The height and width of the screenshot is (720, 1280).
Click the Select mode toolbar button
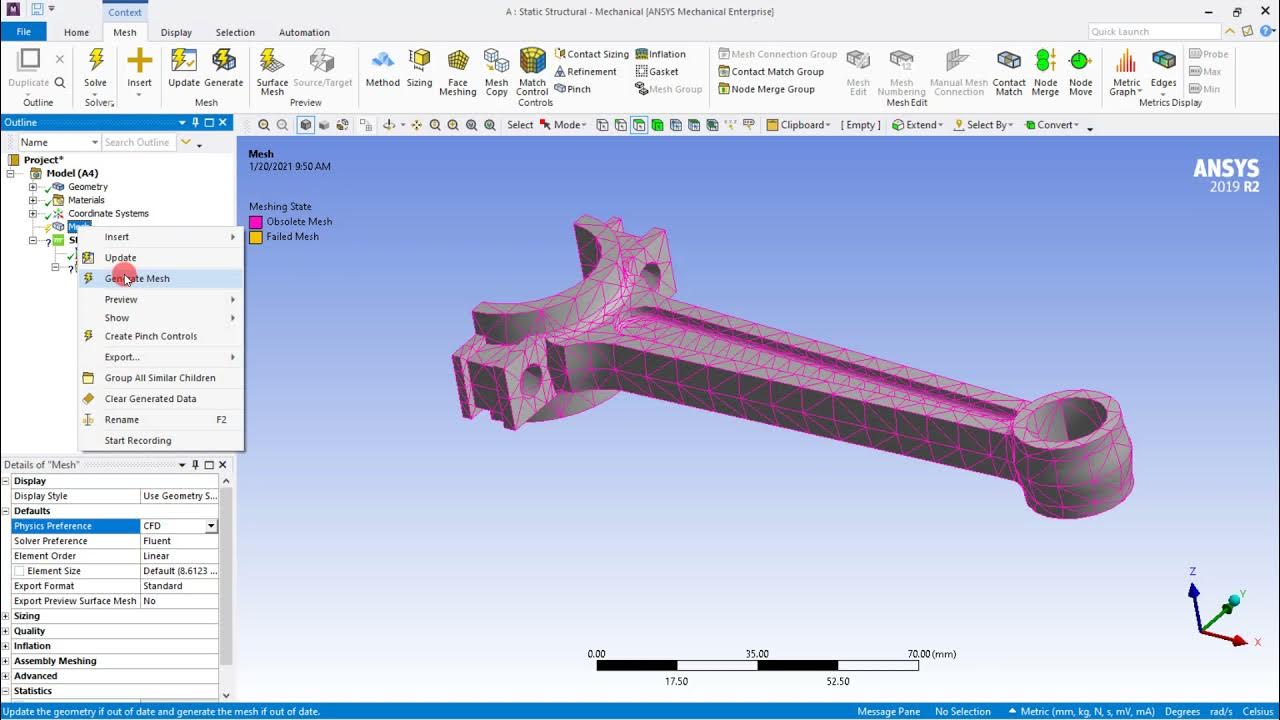(x=520, y=125)
